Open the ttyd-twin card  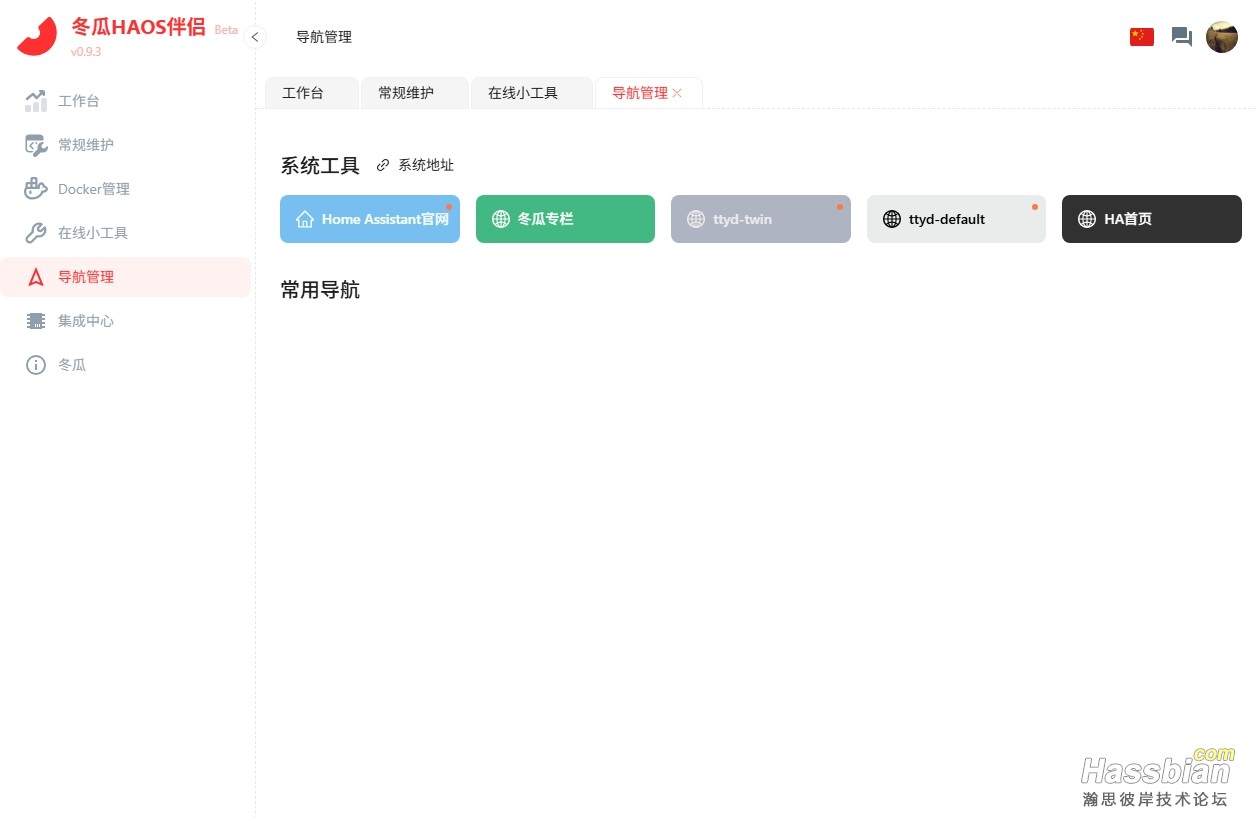tap(761, 219)
